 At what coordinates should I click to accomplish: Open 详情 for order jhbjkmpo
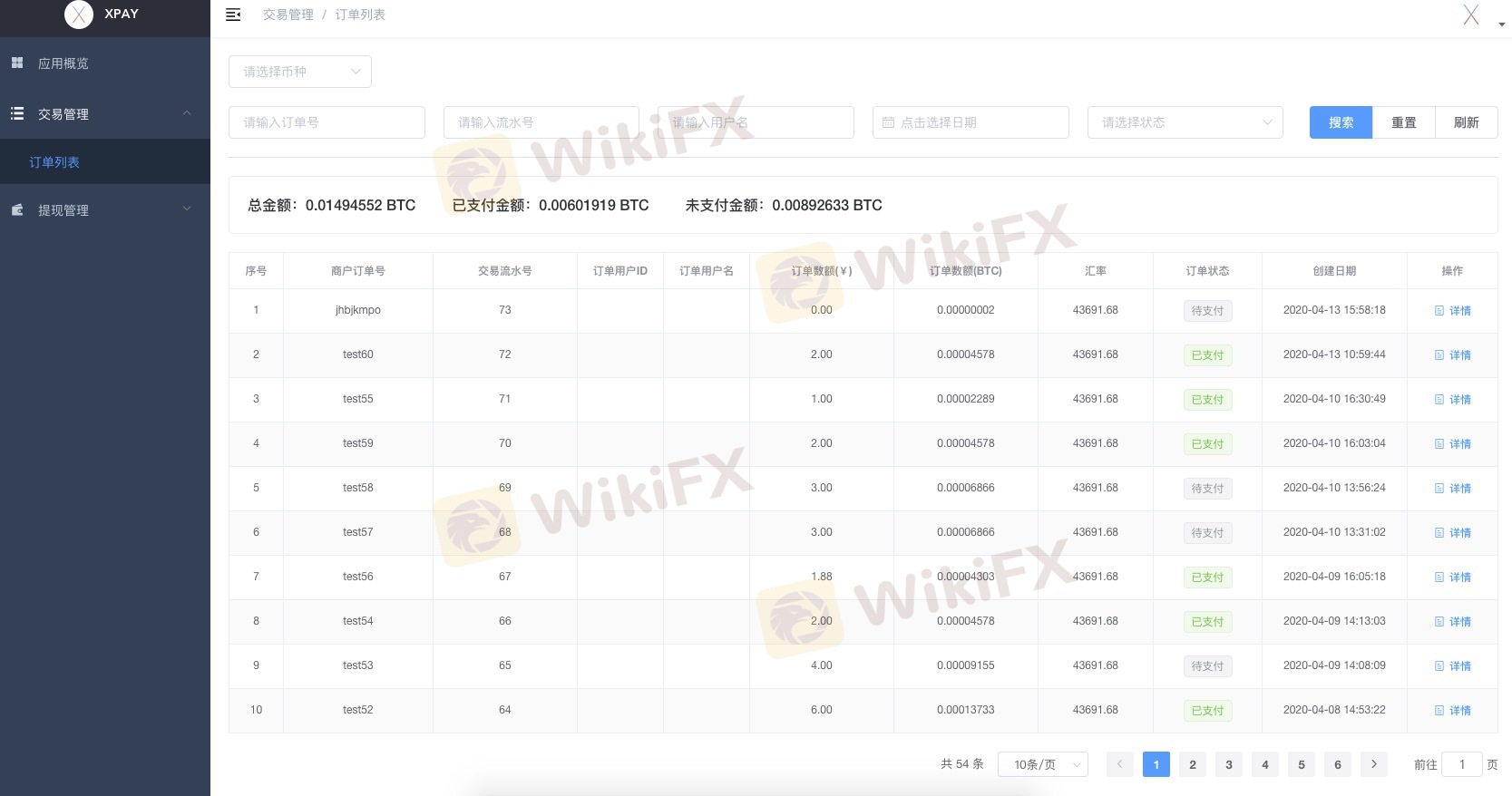pyautogui.click(x=1453, y=311)
